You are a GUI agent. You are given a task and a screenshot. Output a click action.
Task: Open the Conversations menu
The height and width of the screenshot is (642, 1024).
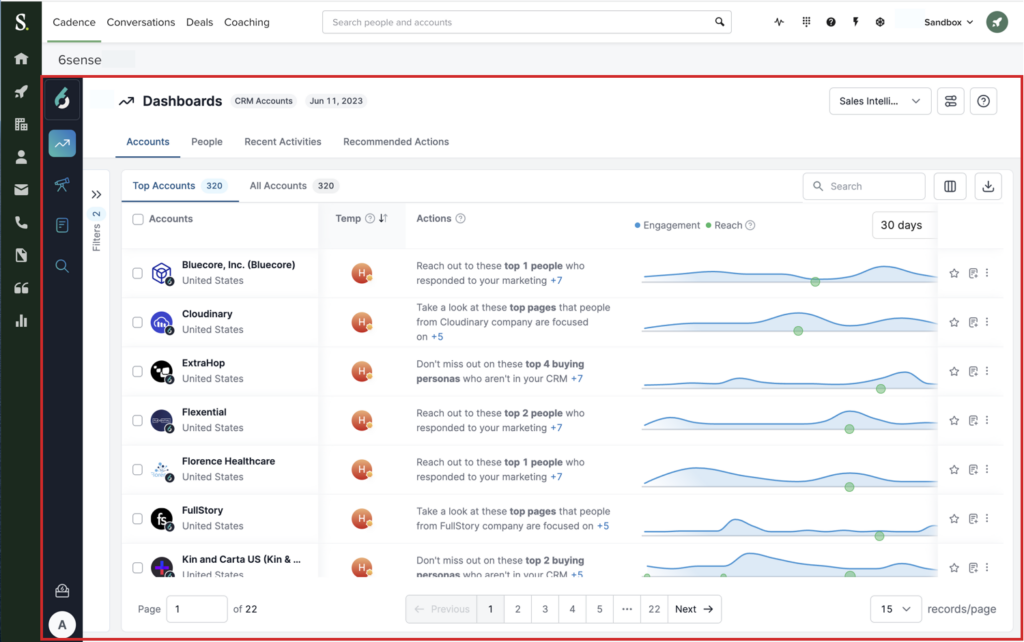coord(140,22)
